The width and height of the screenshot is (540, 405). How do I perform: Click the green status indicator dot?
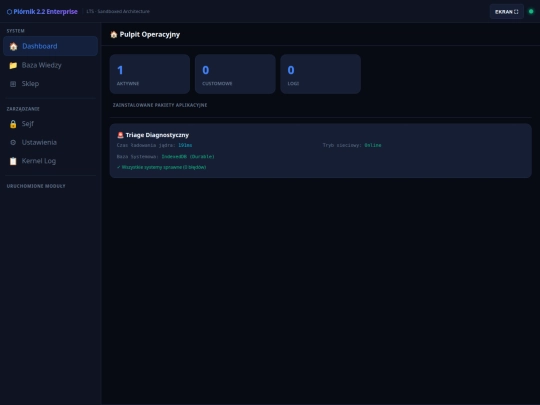pyautogui.click(x=531, y=11)
